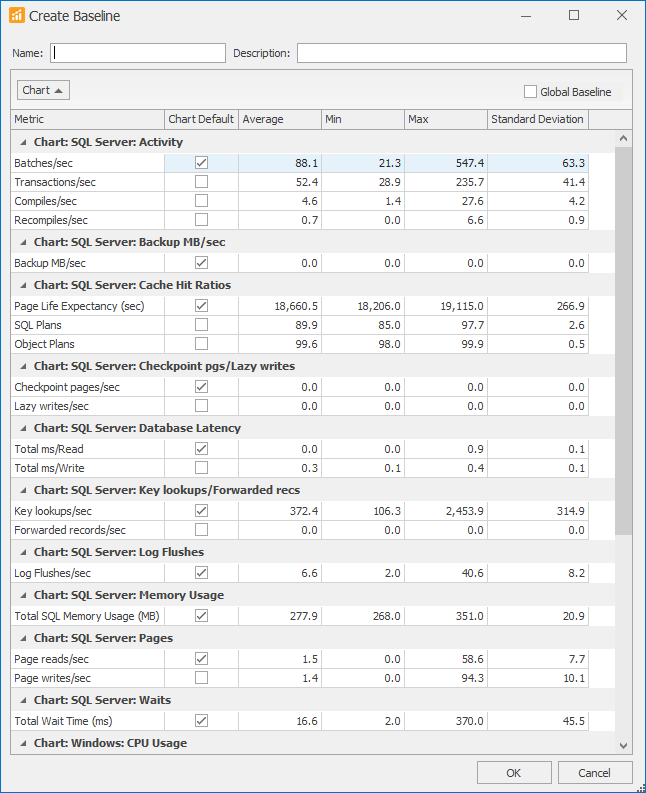Sort by the Max column header
Viewport: 646px width, 793px height.
pyautogui.click(x=446, y=119)
